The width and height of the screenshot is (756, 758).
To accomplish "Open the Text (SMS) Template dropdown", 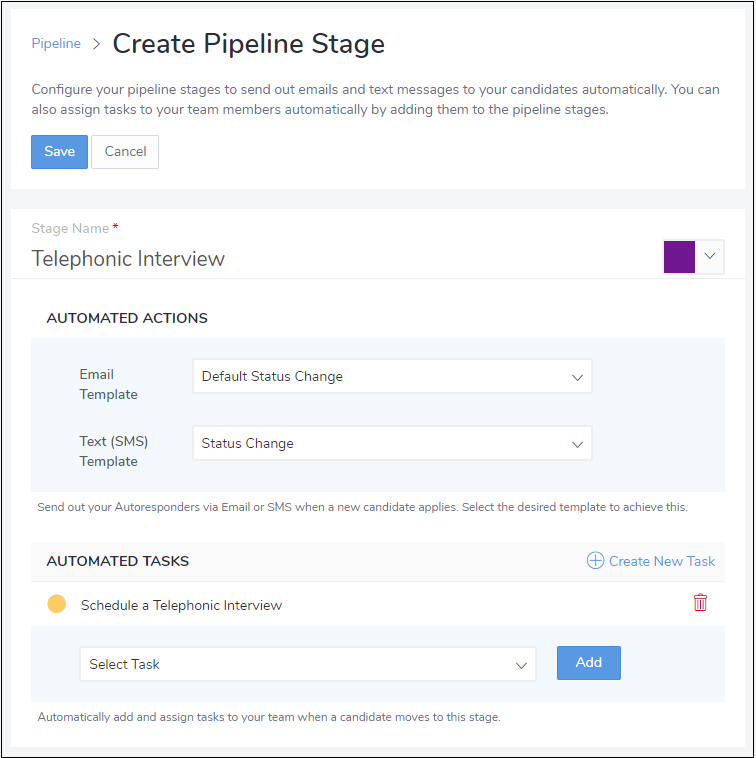I will coord(392,444).
